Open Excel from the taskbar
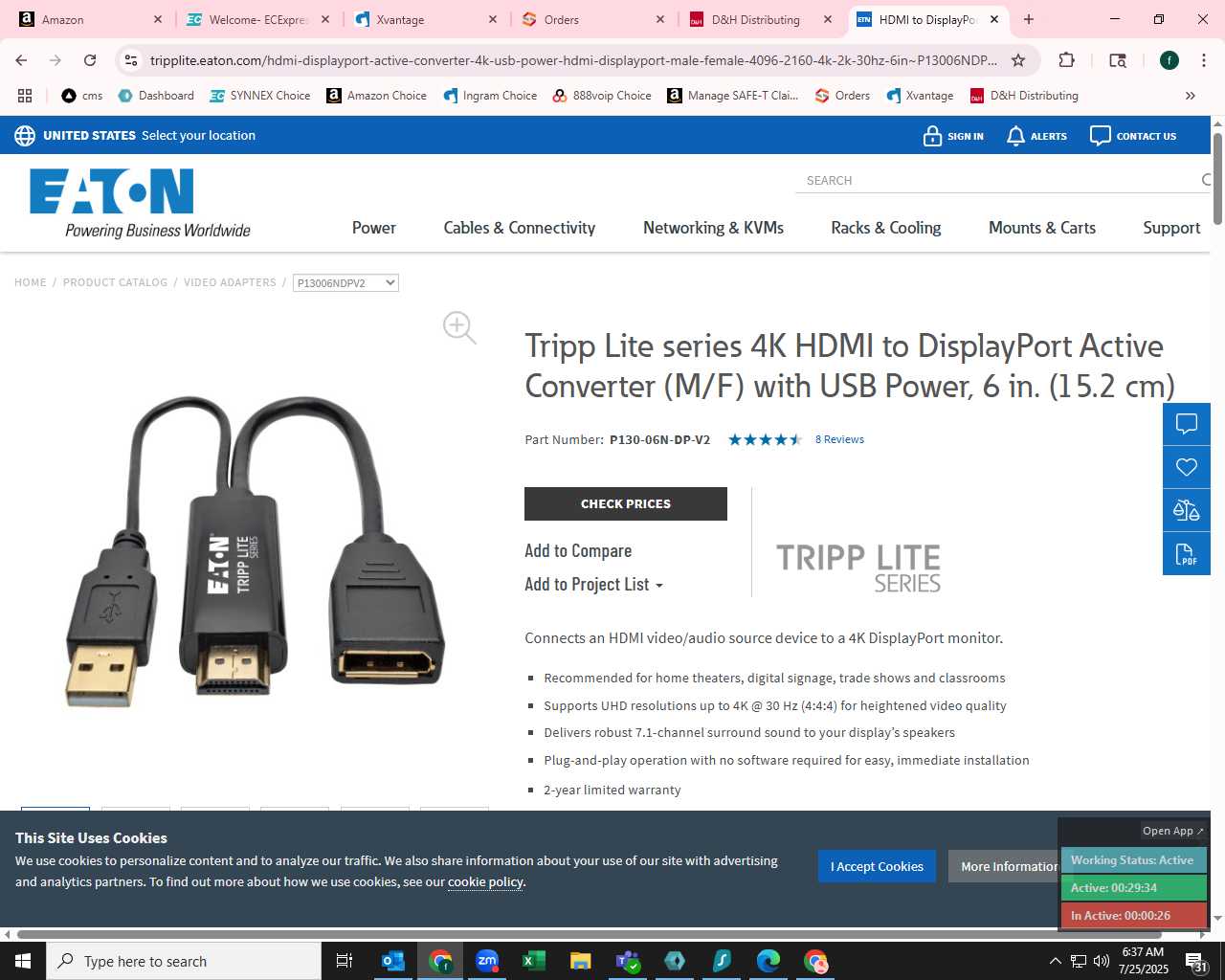Screen dimensions: 1225x980 pyautogui.click(x=534, y=961)
